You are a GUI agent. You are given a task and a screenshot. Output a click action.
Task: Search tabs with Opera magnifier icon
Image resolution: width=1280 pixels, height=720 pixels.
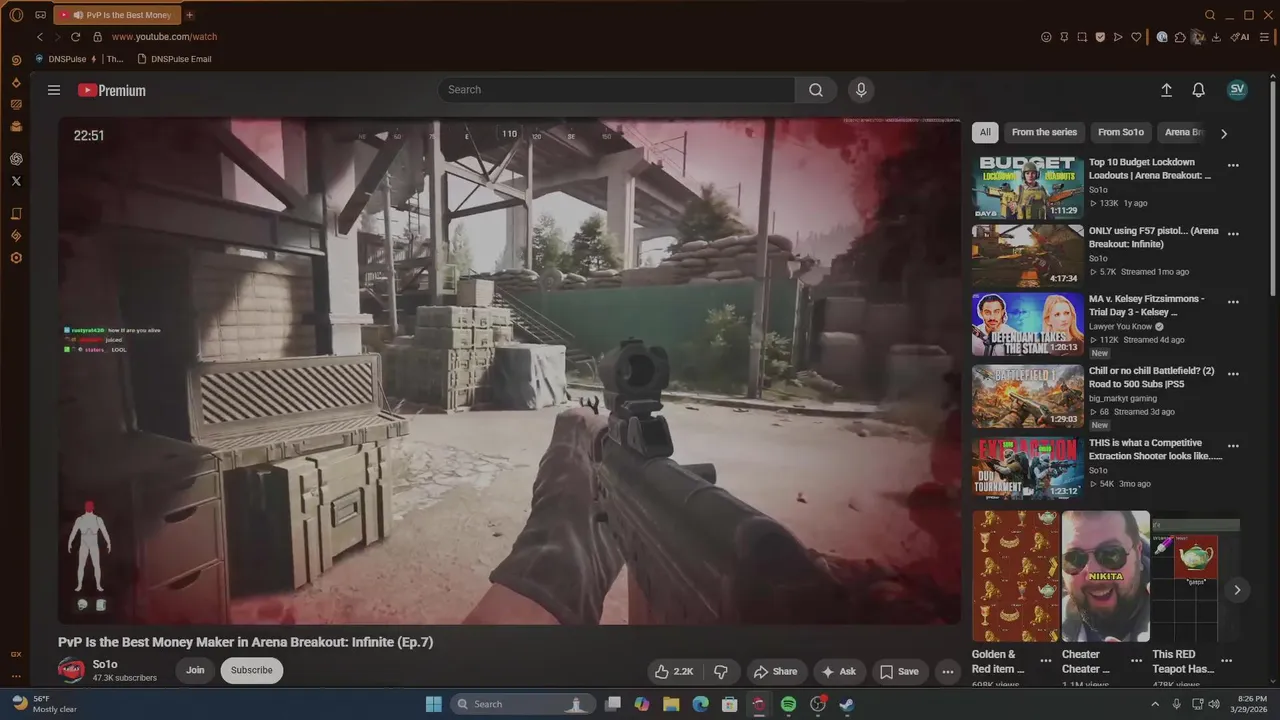pyautogui.click(x=1210, y=15)
